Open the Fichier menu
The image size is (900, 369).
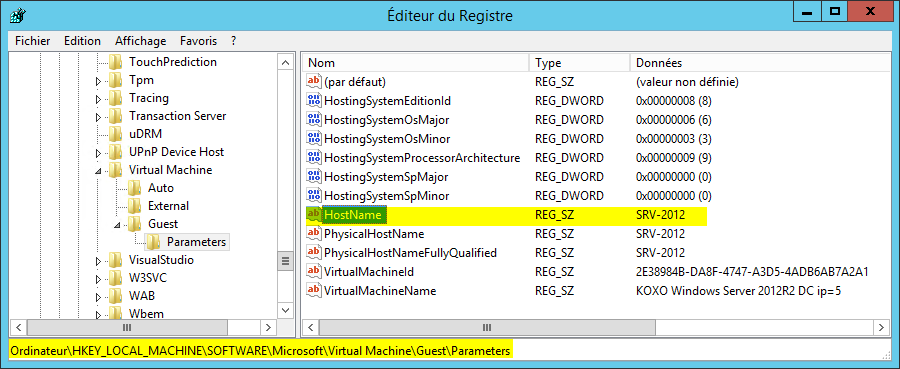coord(33,41)
